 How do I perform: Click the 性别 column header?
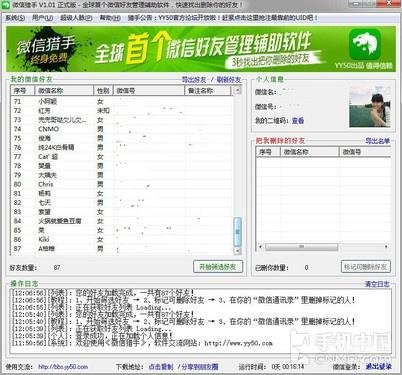point(104,90)
